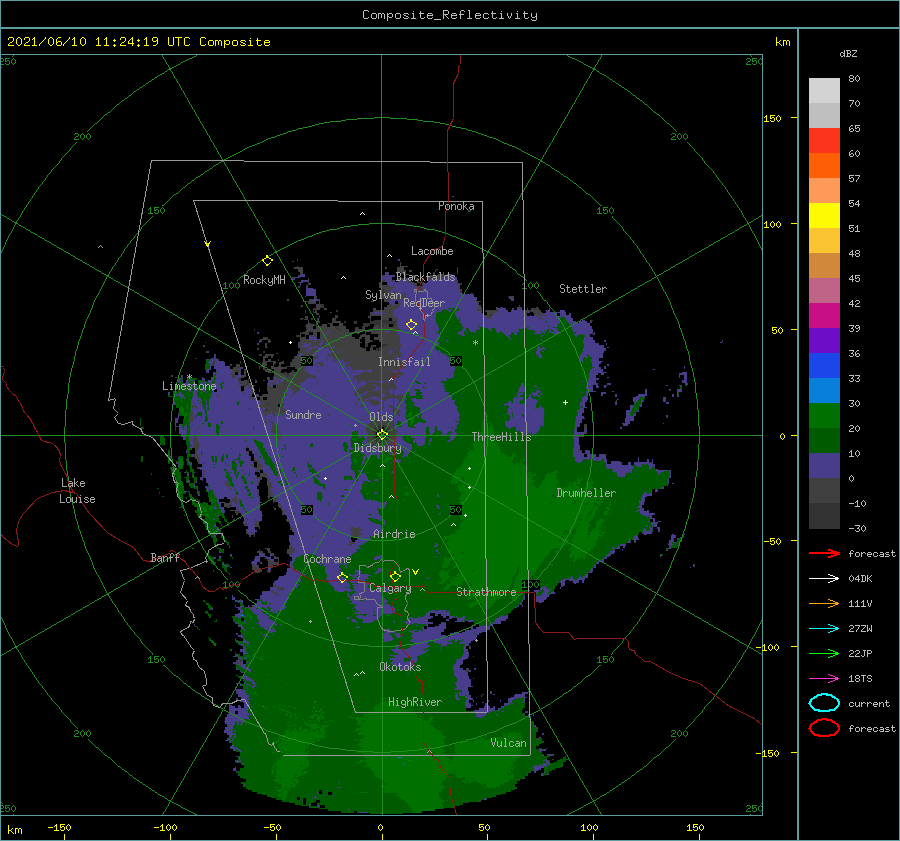Click yellow diamond marker below Cochrane

coord(342,577)
